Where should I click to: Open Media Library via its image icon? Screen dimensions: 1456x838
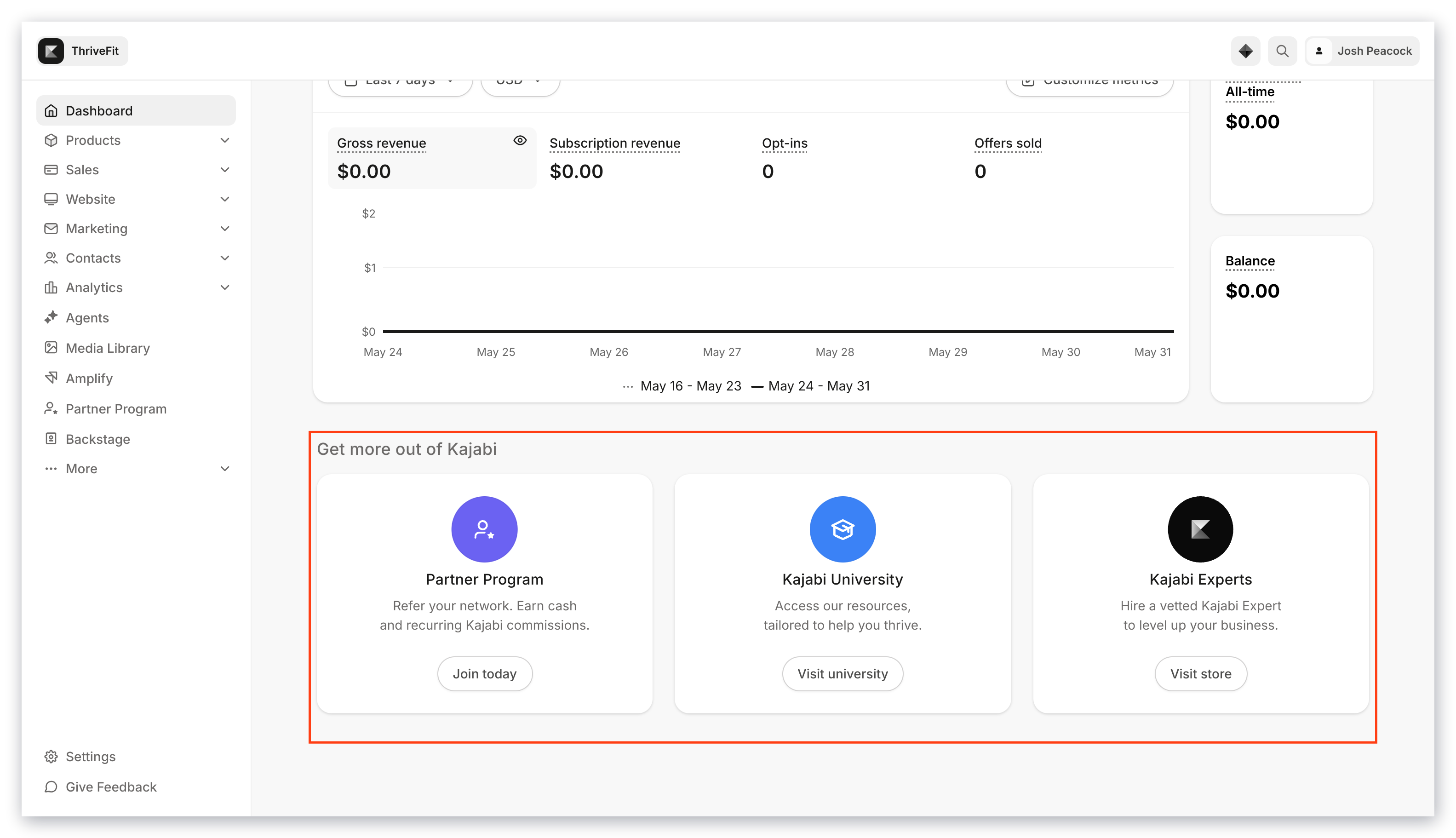(51, 348)
